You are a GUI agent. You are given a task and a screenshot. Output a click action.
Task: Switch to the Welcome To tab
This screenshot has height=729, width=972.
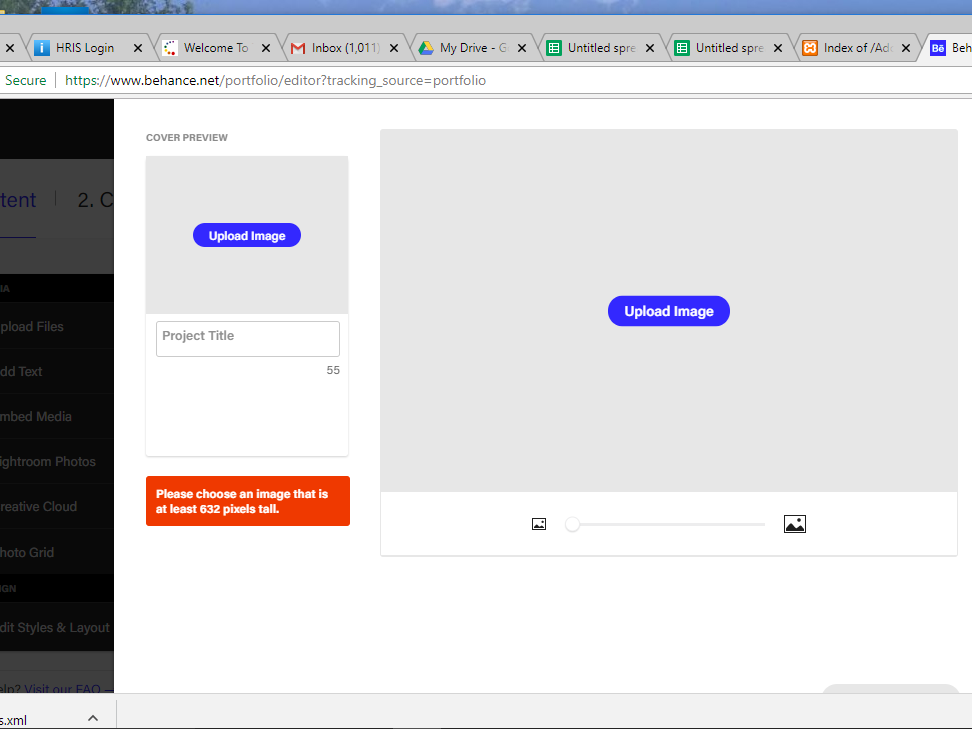click(215, 48)
